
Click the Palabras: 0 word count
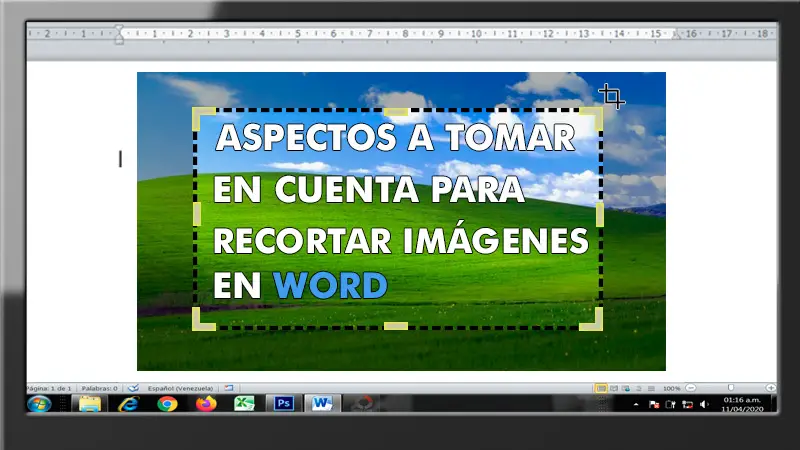(x=99, y=388)
